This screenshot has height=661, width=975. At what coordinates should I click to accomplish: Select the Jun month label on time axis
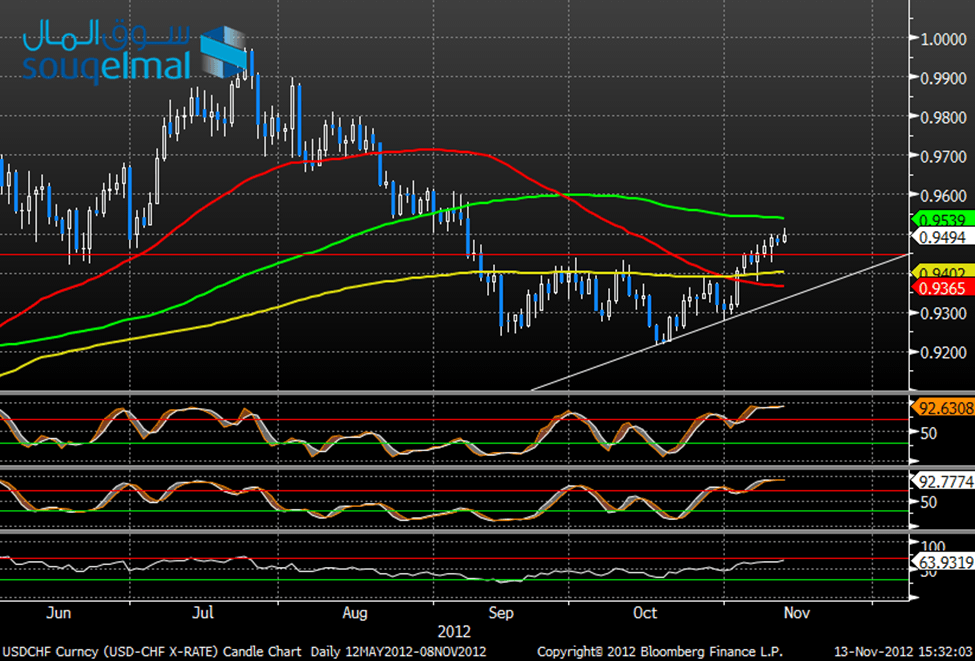[x=60, y=612]
